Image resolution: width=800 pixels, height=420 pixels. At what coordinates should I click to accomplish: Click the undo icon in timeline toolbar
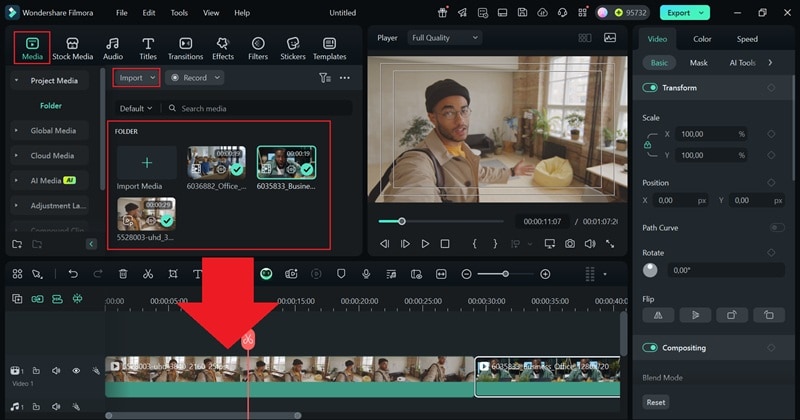pos(73,274)
